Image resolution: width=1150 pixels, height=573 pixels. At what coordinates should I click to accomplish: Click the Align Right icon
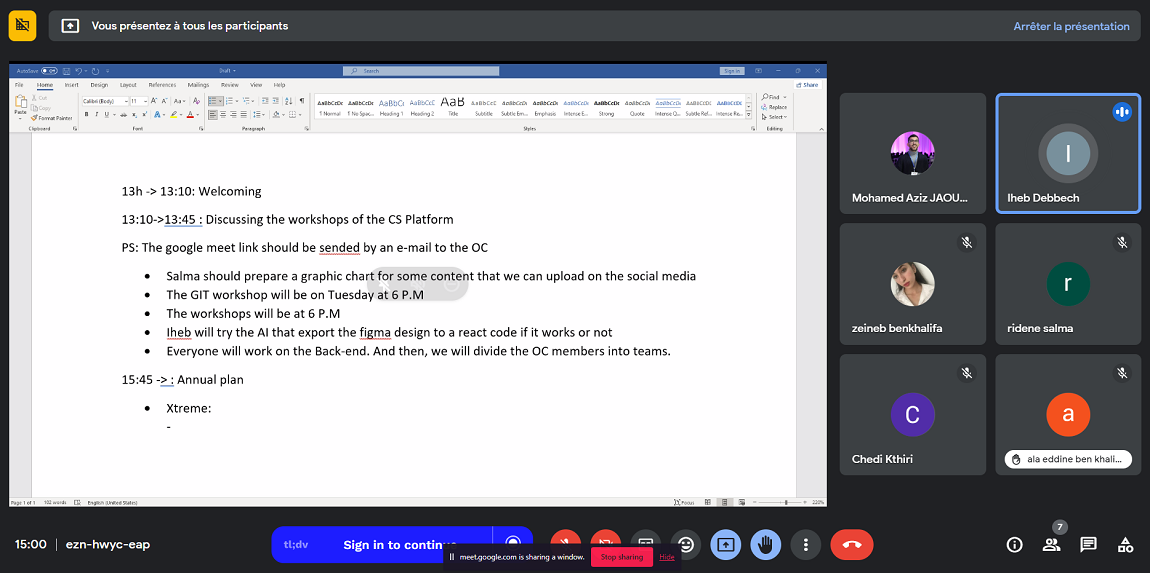(x=233, y=114)
